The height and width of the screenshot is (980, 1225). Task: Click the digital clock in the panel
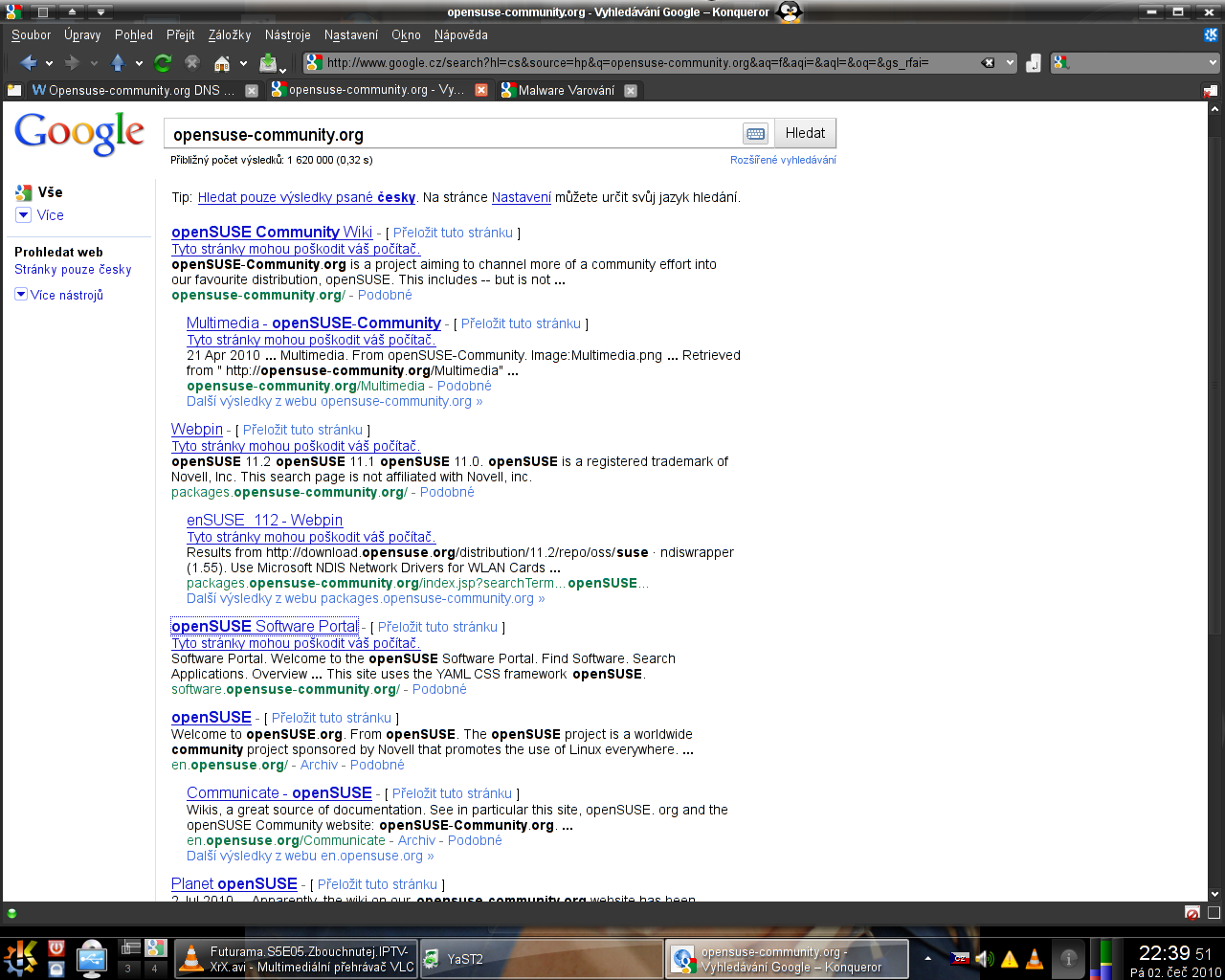[1175, 953]
